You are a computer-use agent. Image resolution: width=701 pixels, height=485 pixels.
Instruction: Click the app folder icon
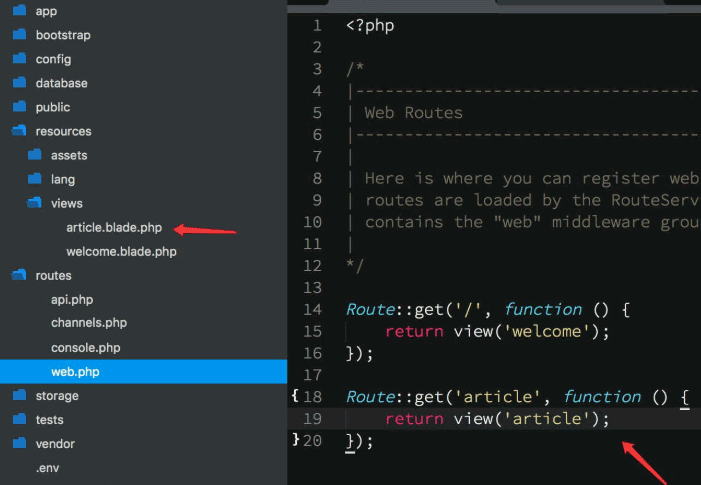[19, 11]
